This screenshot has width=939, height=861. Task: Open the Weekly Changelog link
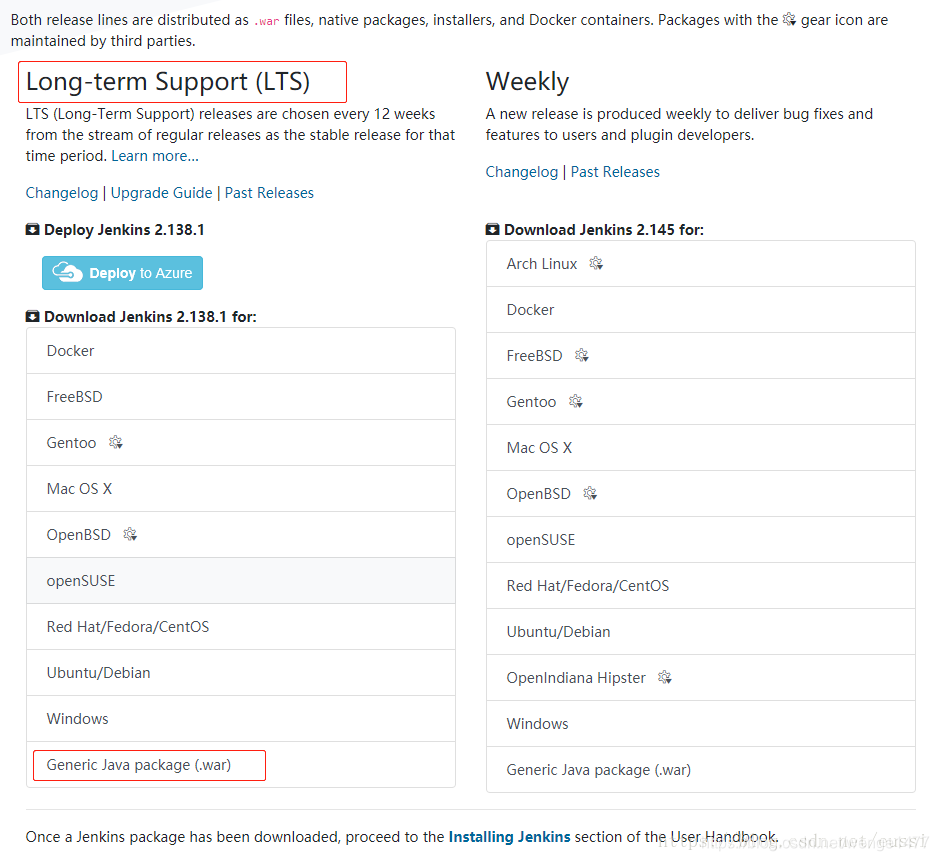point(522,172)
